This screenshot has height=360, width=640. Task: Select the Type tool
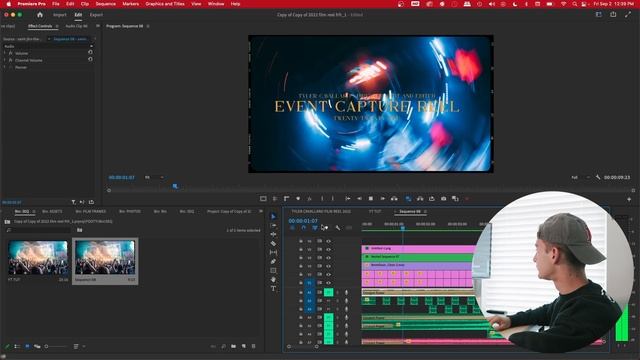click(273, 289)
